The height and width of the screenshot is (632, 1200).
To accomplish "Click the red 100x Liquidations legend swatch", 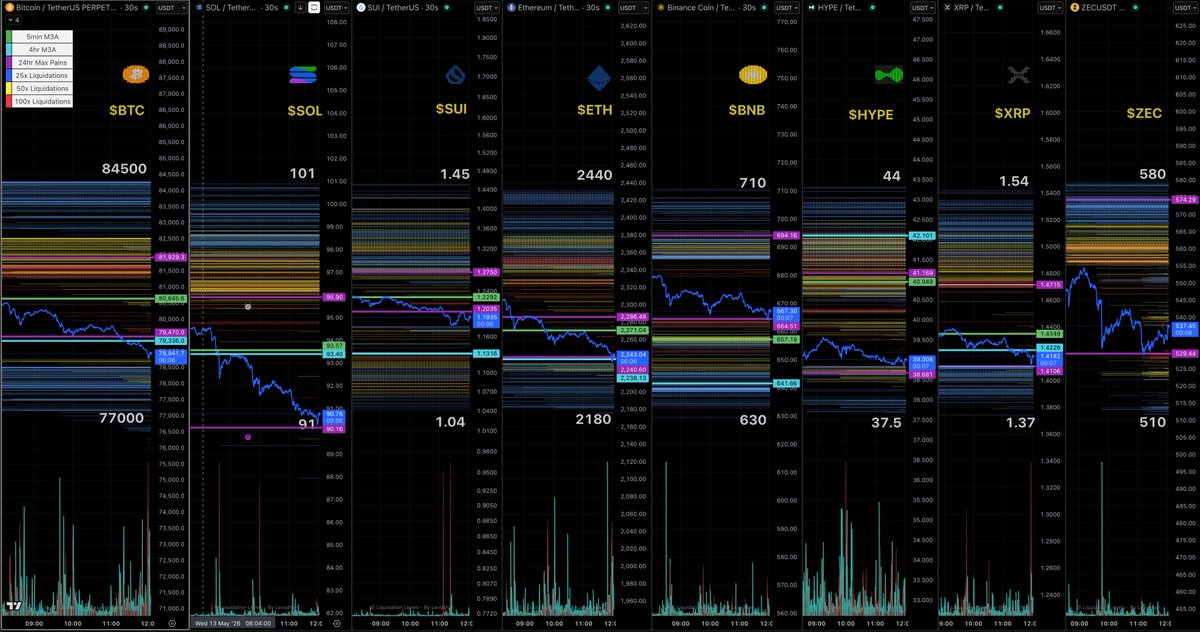I will coord(9,101).
